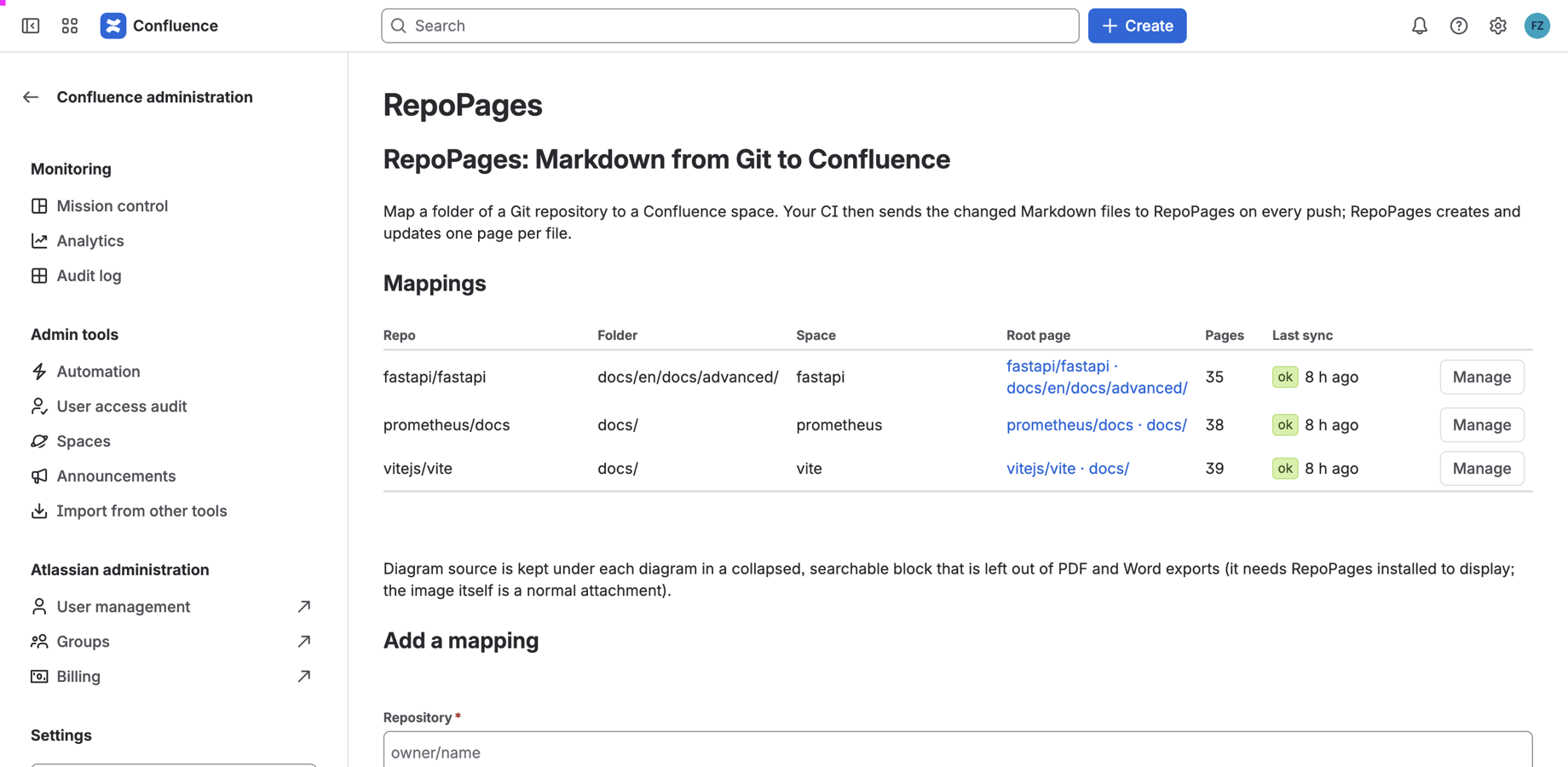
Task: Click the Mission control icon
Action: (x=39, y=205)
